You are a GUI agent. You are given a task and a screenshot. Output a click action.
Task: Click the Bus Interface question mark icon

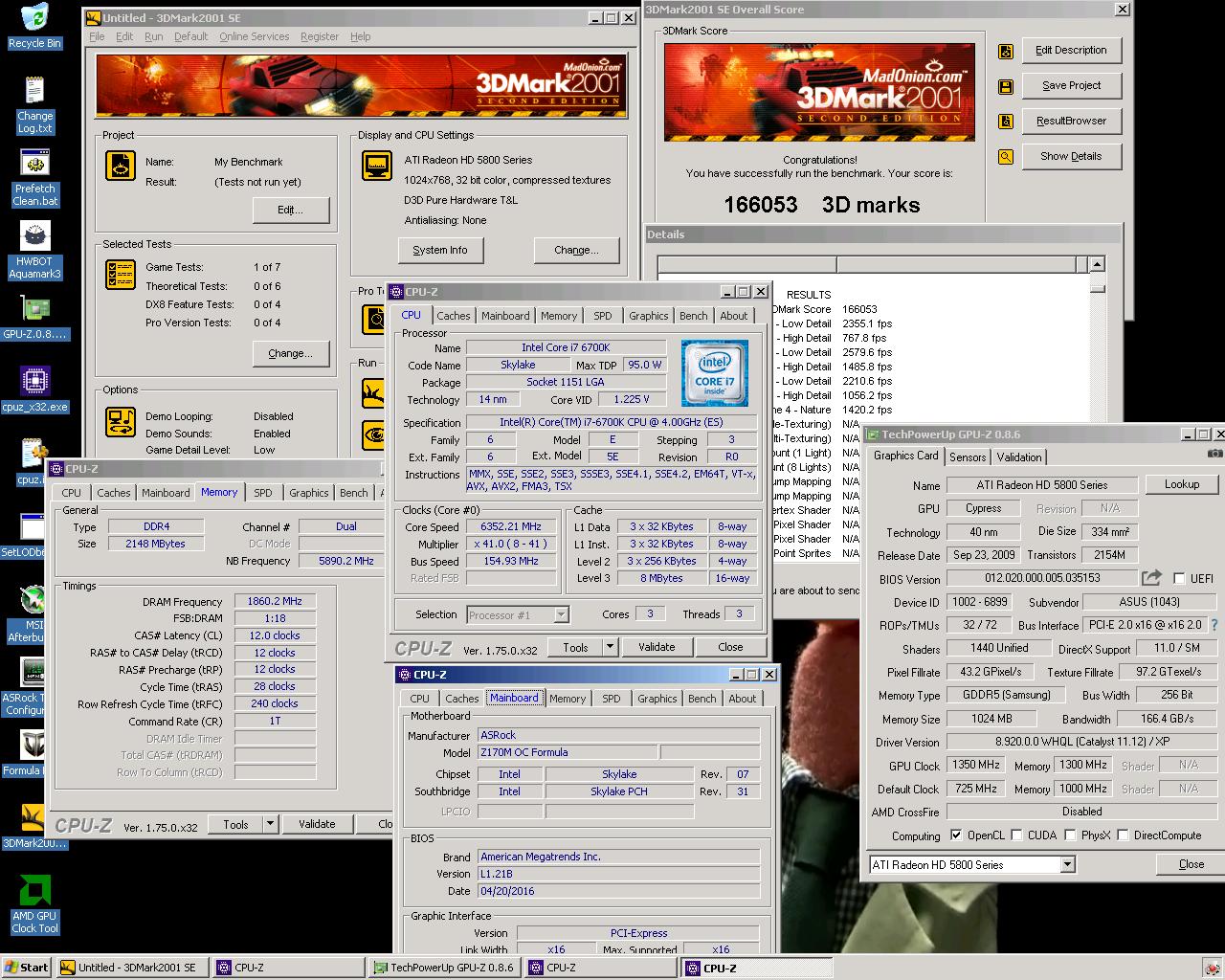[x=1214, y=625]
